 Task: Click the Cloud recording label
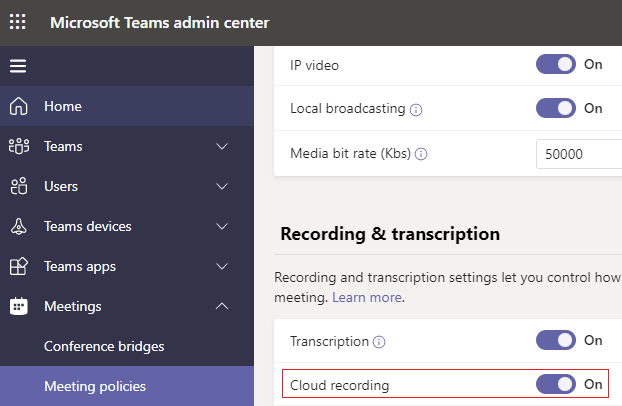[x=340, y=385]
